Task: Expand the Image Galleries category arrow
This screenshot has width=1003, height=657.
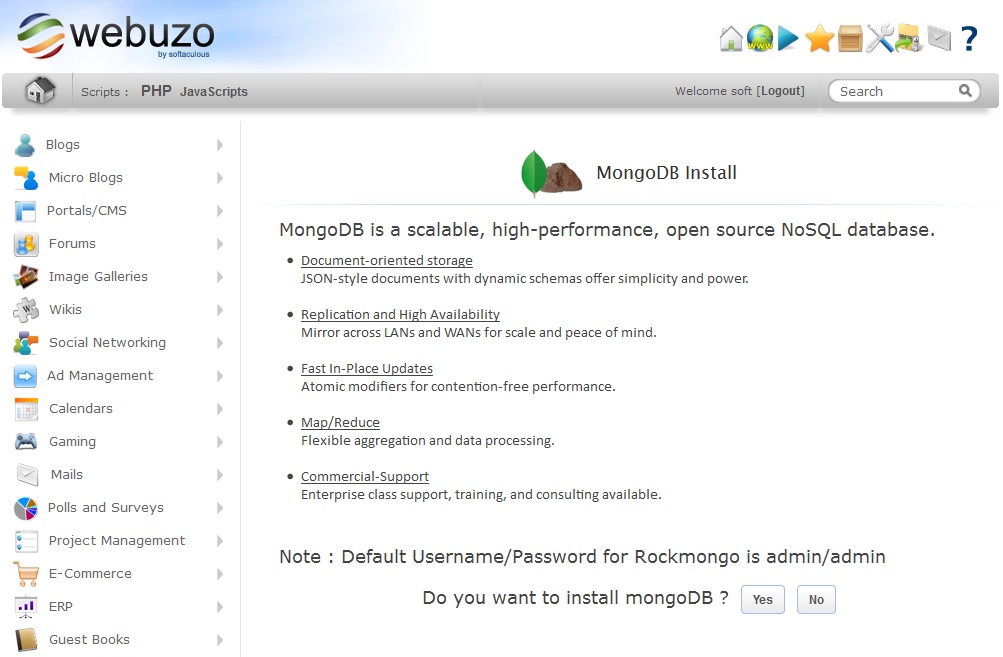Action: 219,277
